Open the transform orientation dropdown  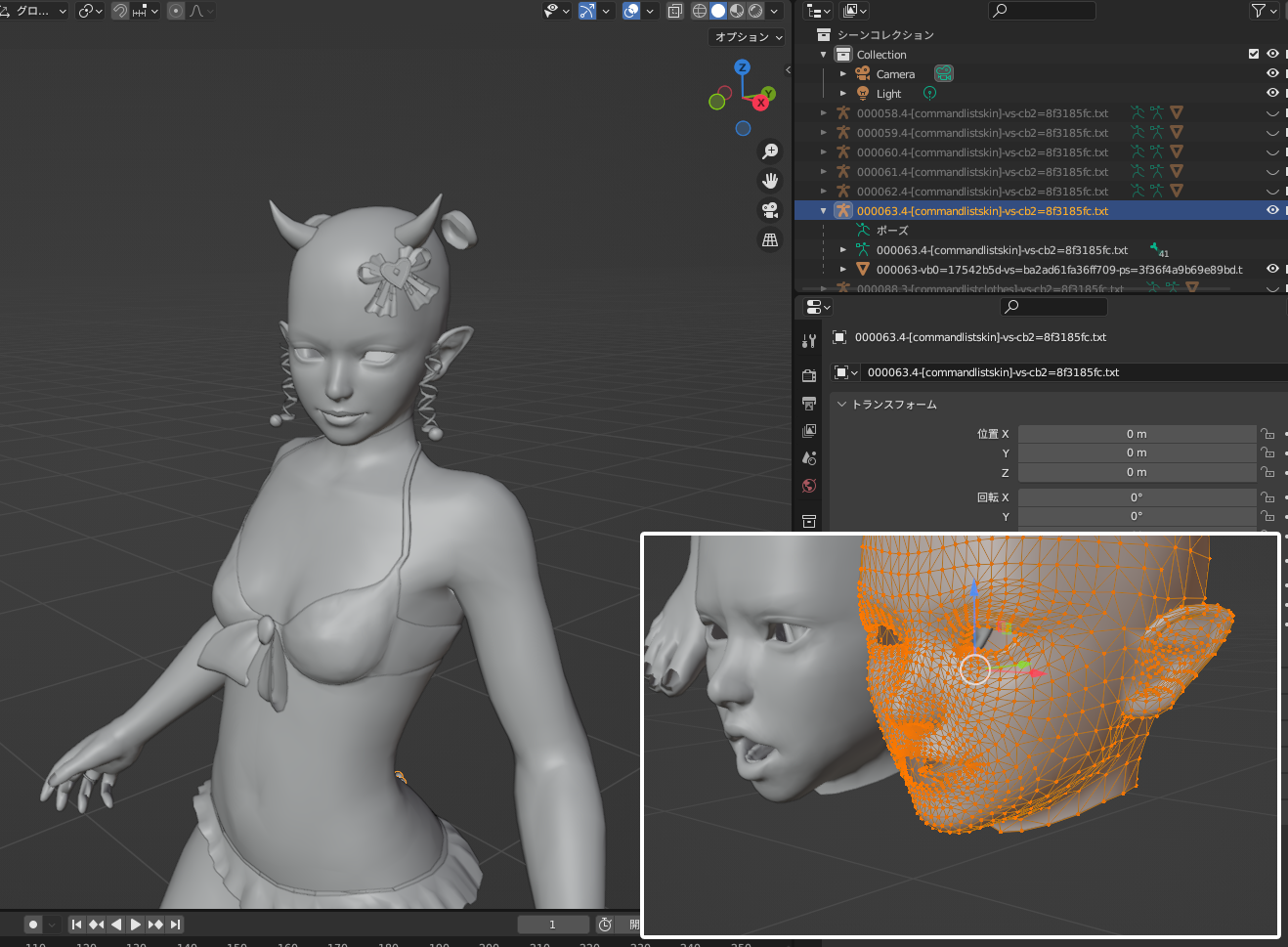coord(34,11)
